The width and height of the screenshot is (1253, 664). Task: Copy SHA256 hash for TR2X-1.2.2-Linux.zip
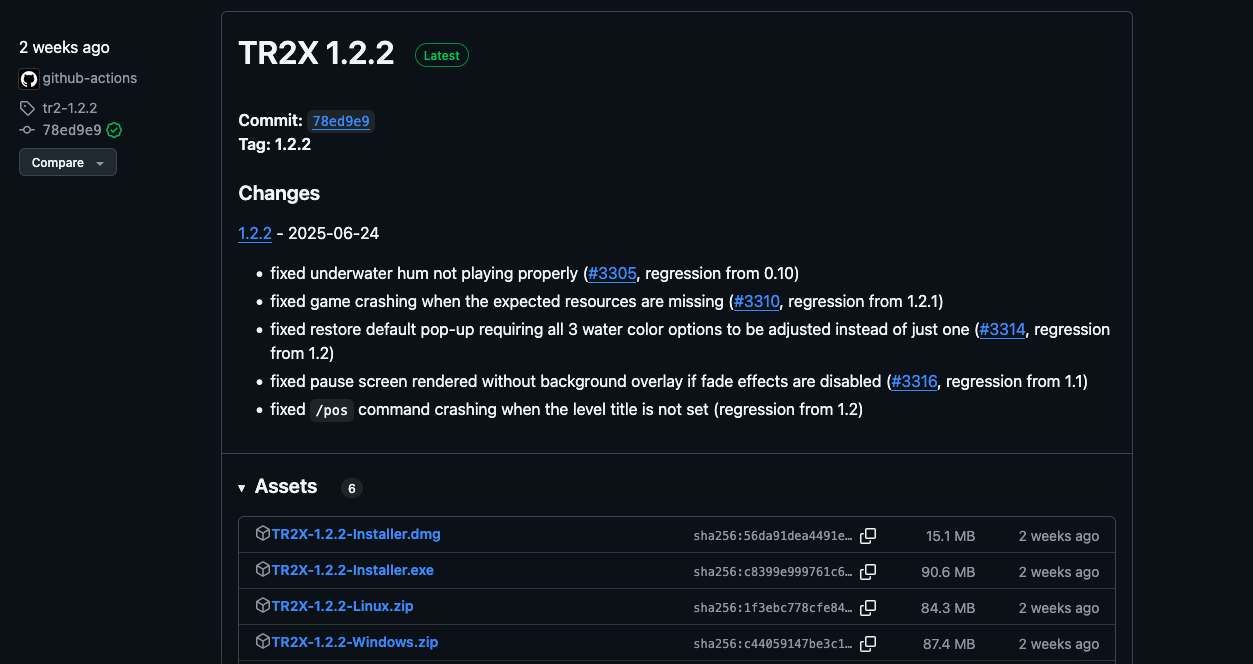pyautogui.click(x=868, y=608)
